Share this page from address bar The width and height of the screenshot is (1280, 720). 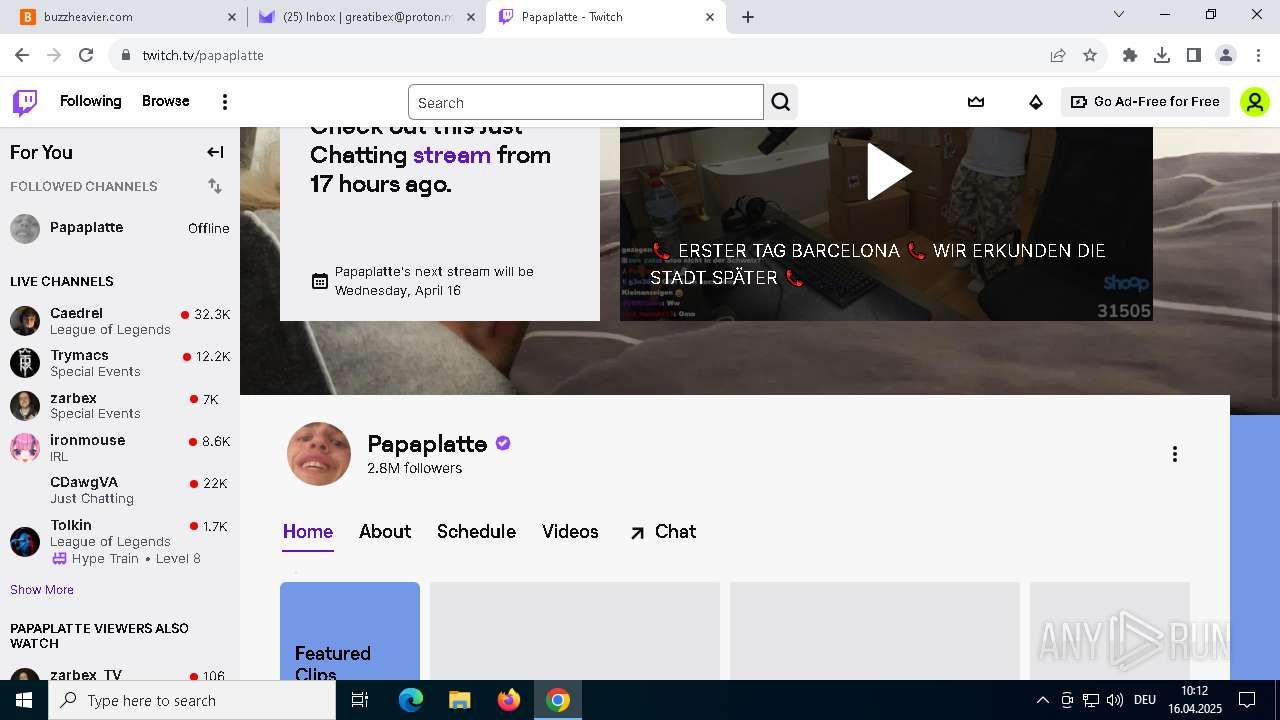coord(1058,55)
